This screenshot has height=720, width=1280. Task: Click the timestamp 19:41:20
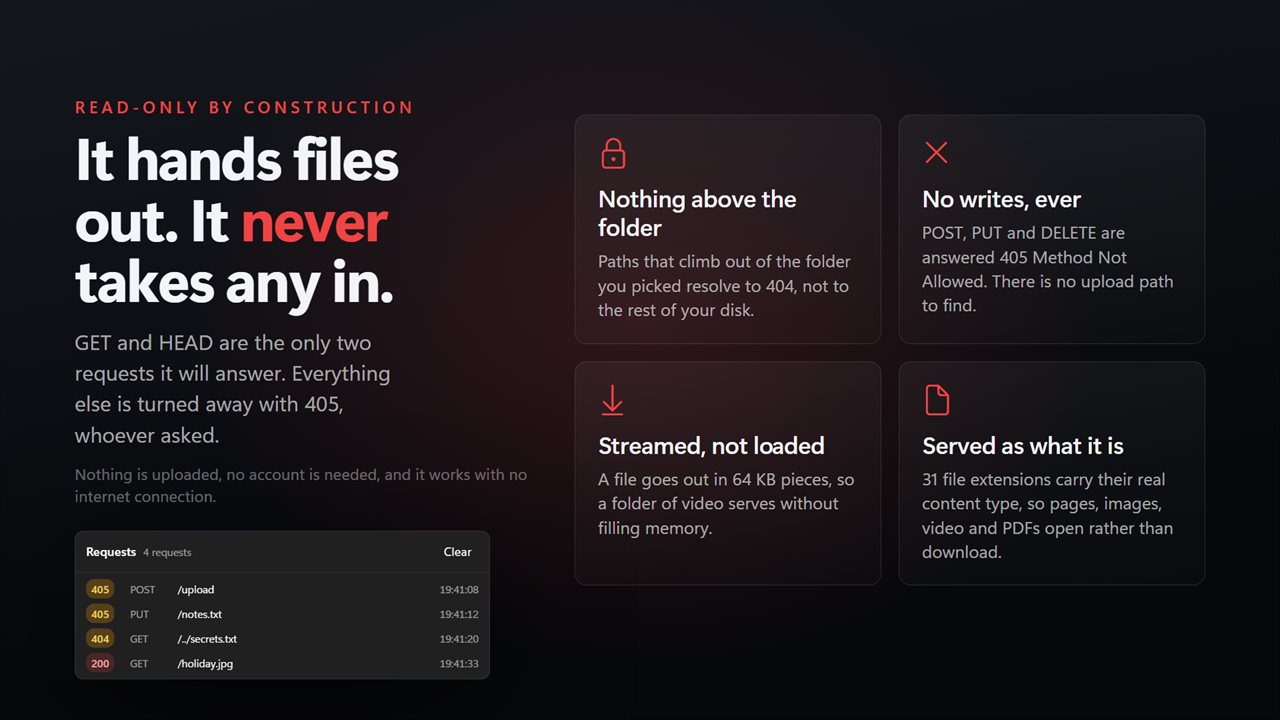click(x=459, y=639)
